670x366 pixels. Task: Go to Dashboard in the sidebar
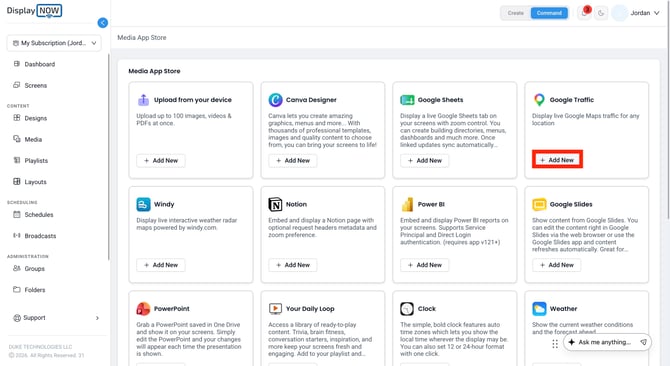tap(40, 64)
